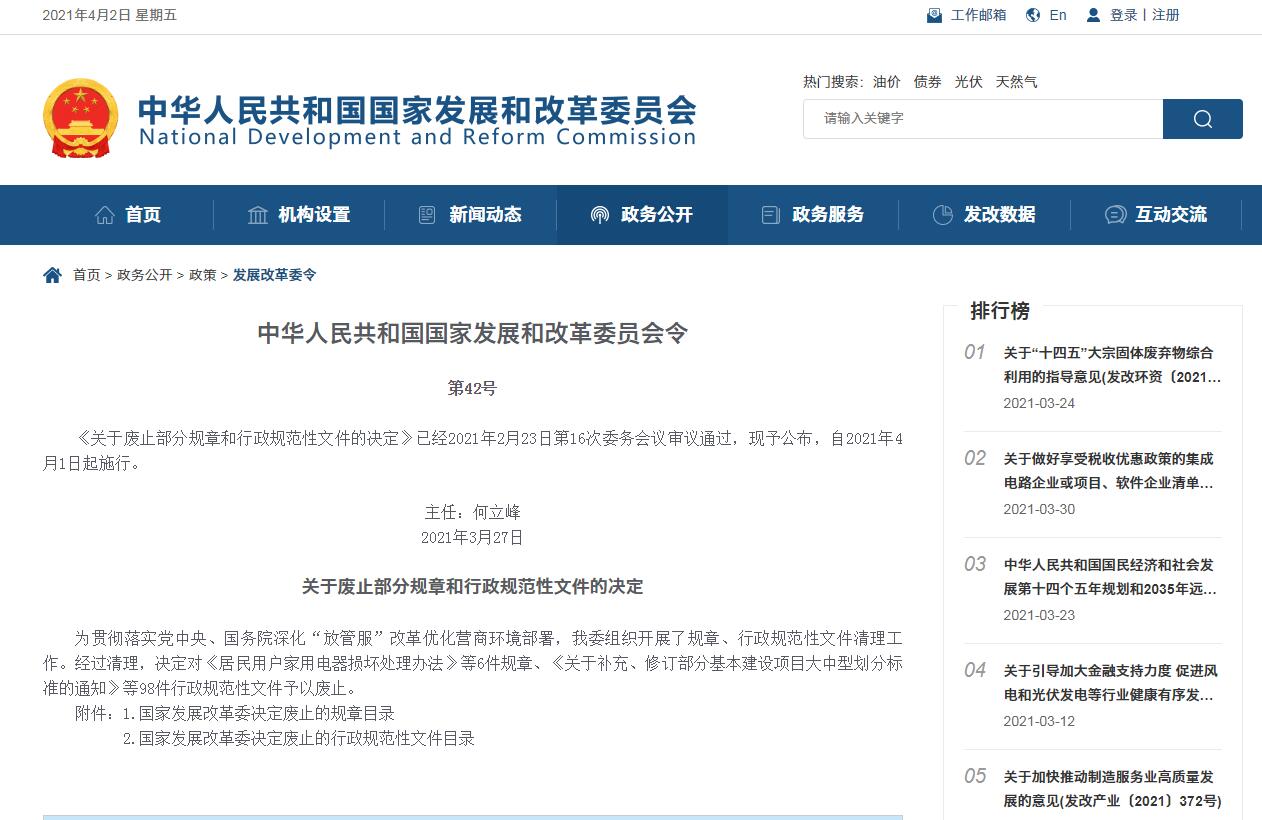This screenshot has height=820, width=1262.
Task: Click the order number 第42号
Action: coord(472,388)
